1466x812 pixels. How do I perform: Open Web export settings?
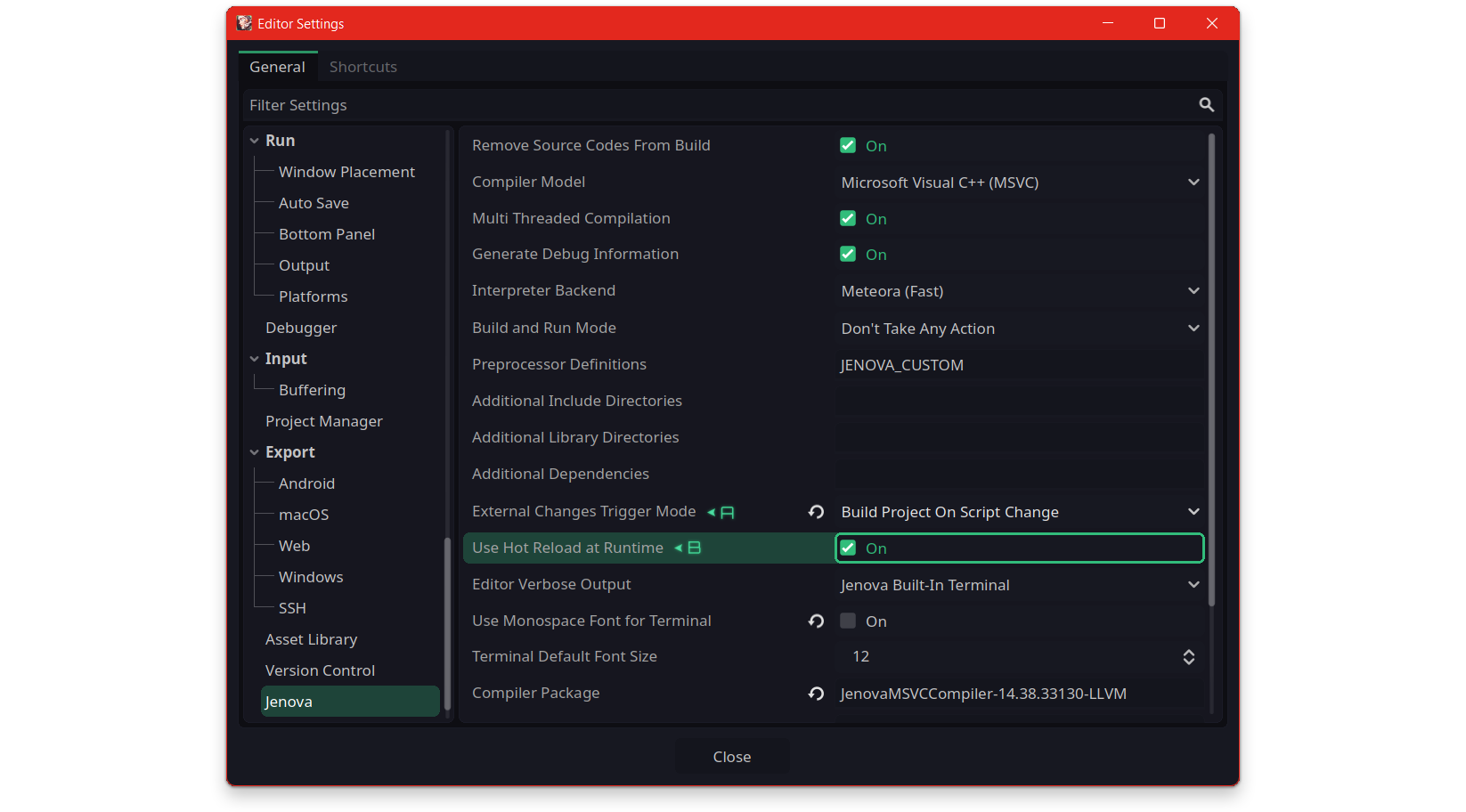point(294,546)
